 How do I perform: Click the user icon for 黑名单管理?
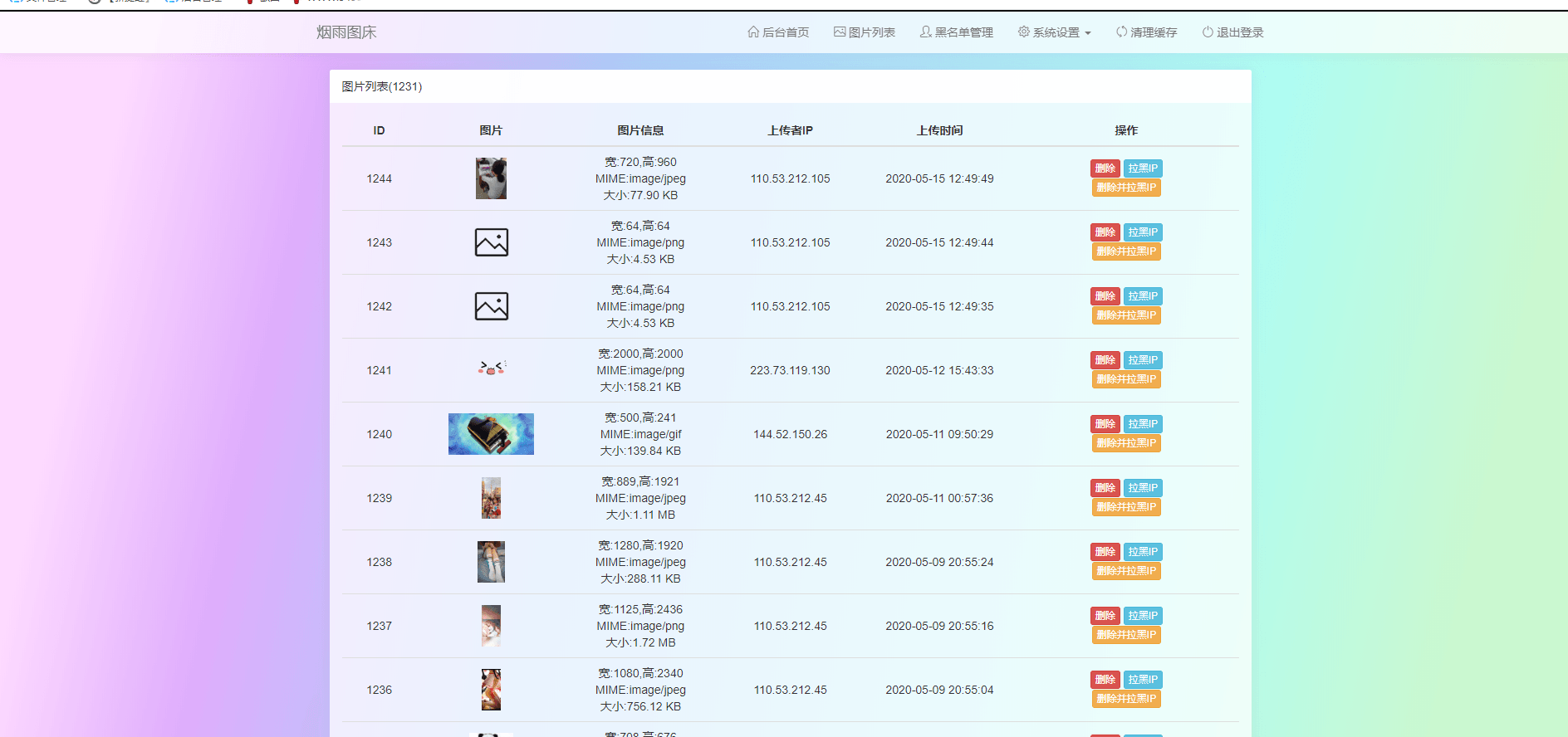pyautogui.click(x=925, y=32)
